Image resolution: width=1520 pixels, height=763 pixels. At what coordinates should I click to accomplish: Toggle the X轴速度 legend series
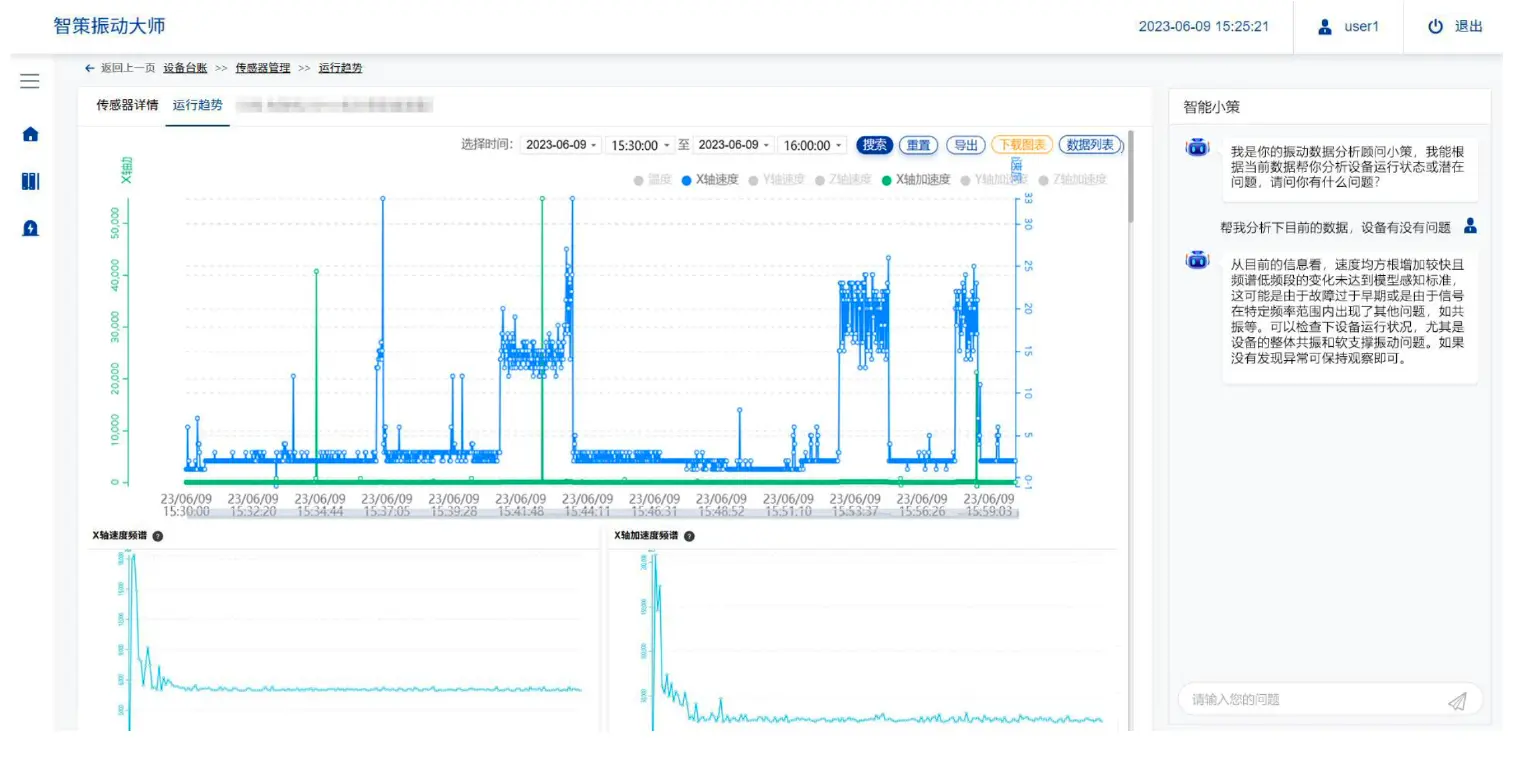[709, 180]
